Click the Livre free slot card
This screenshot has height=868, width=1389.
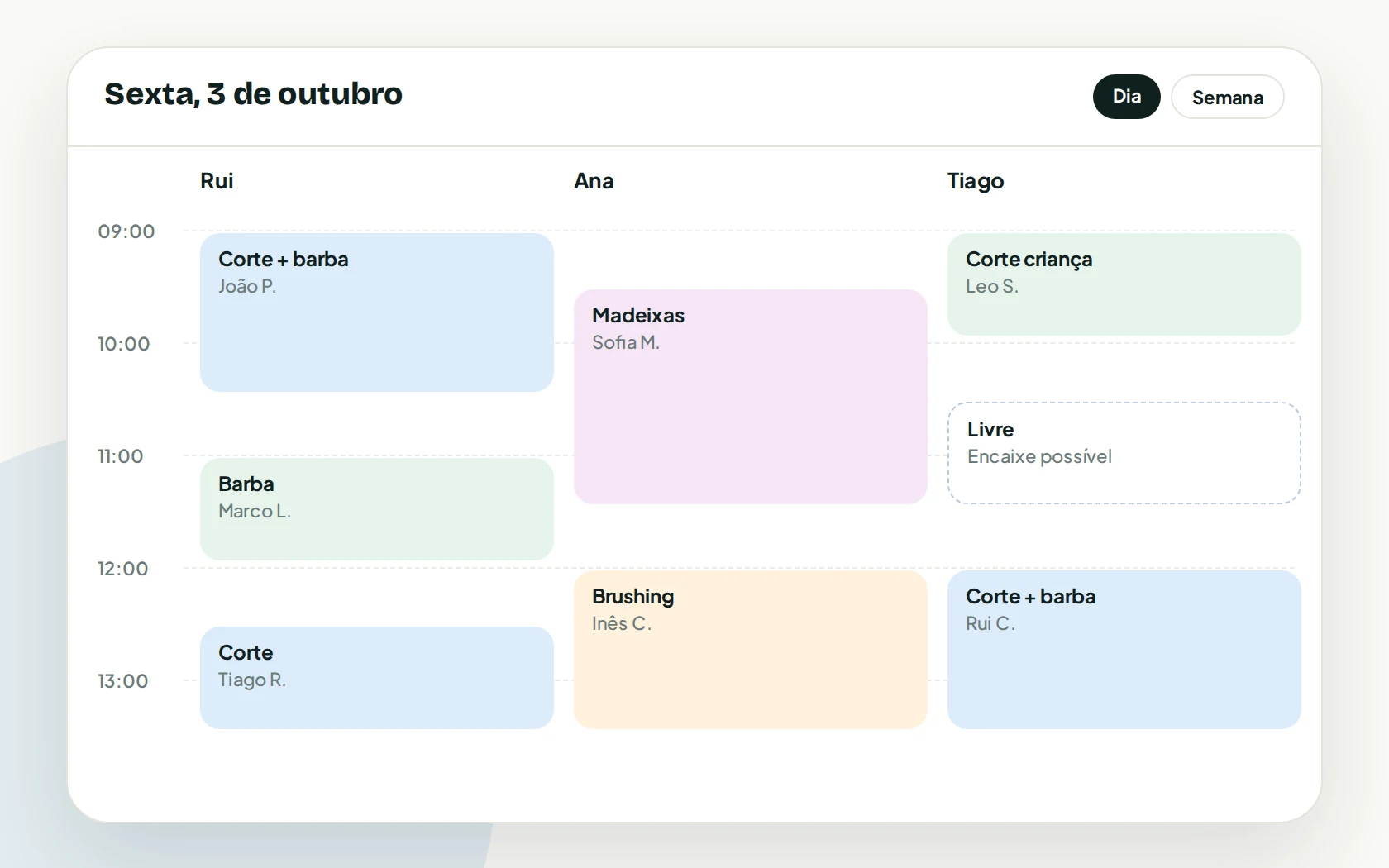click(x=1124, y=453)
